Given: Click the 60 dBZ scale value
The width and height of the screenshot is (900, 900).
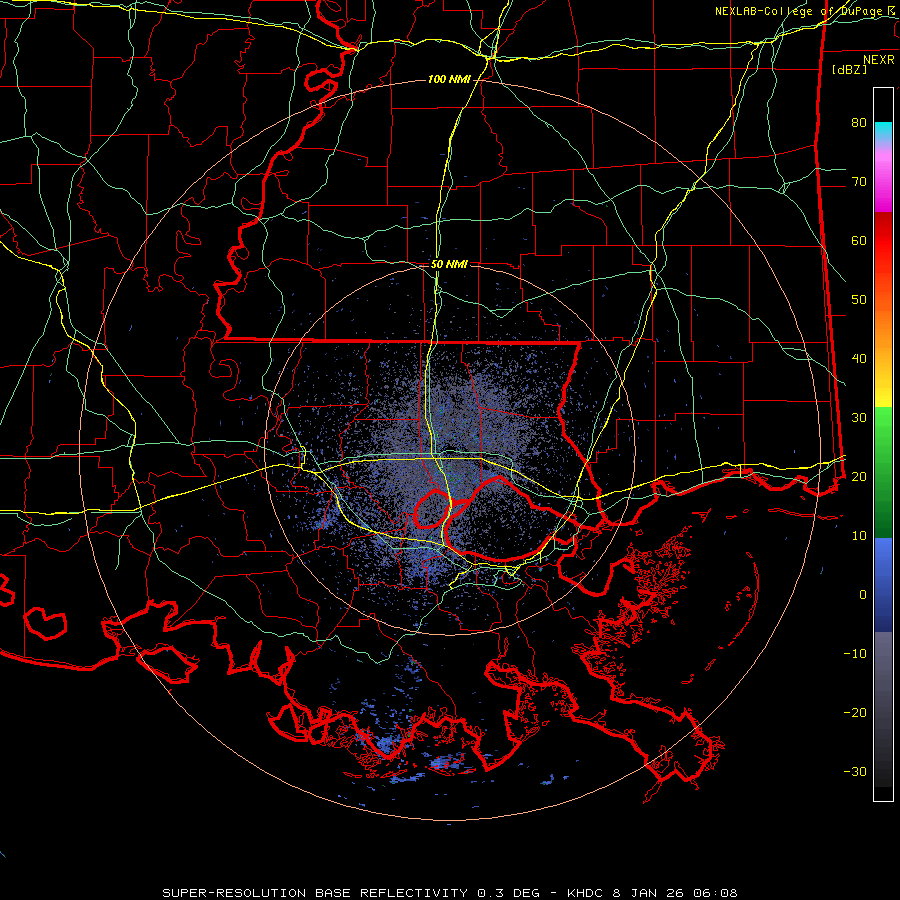Looking at the screenshot, I should (859, 240).
